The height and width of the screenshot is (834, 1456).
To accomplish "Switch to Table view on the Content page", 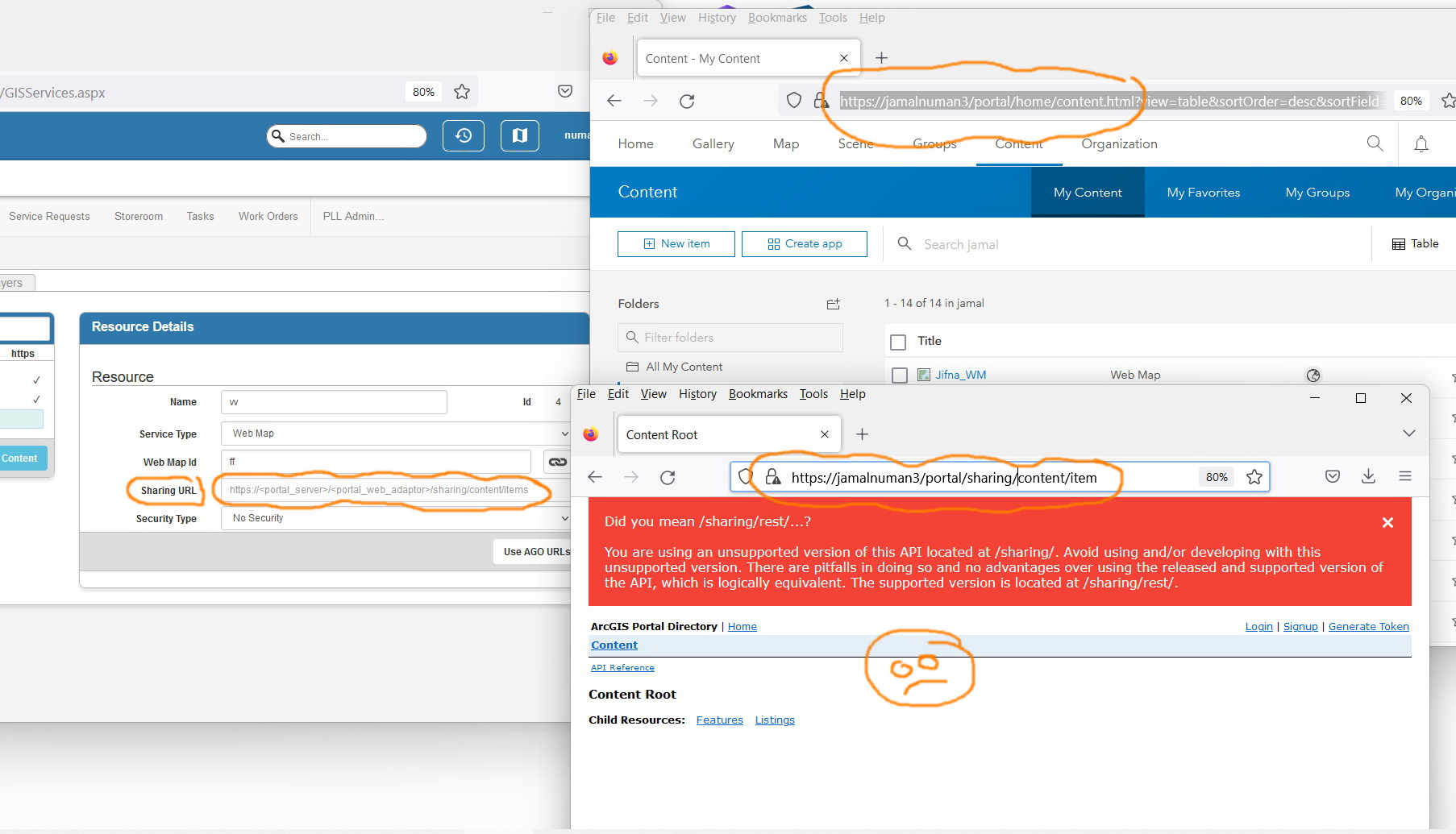I will tap(1414, 243).
